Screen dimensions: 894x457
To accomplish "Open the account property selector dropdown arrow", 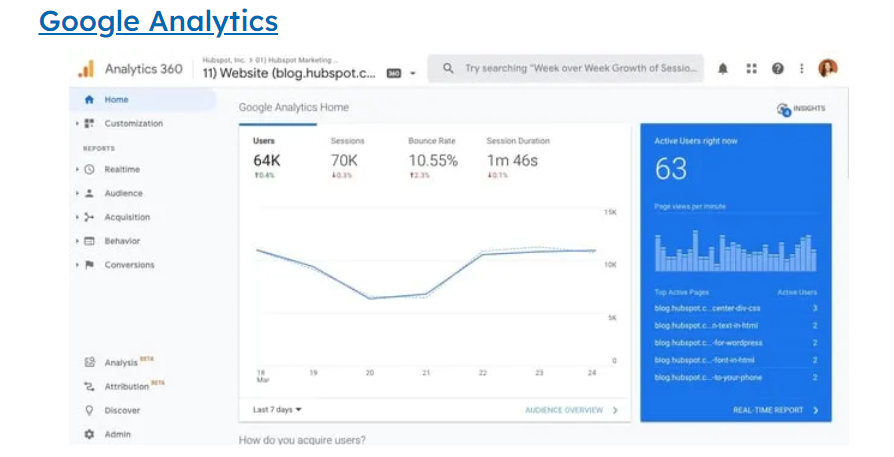I will tap(413, 74).
